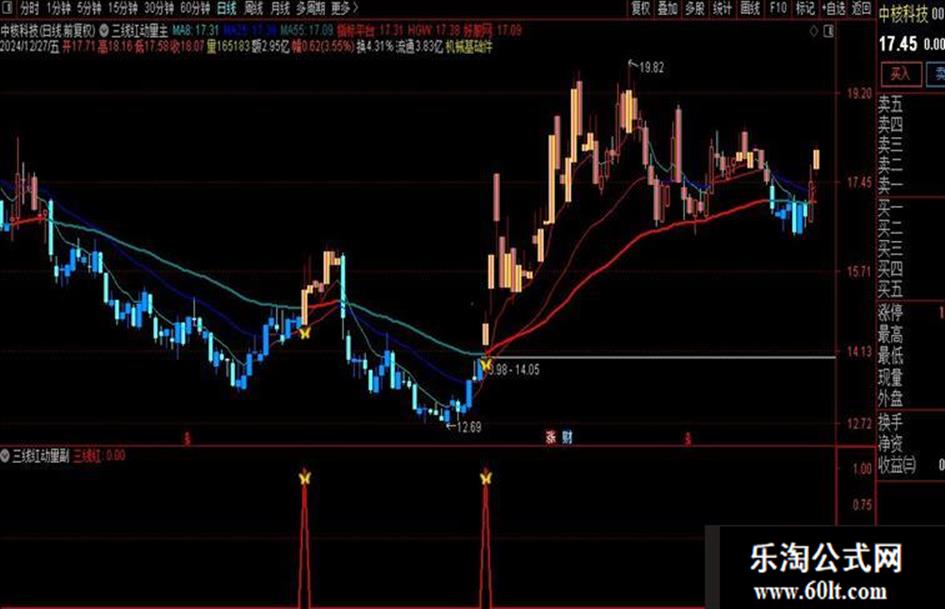
Task: Click the 三线红动量主 main indicator name
Action: point(140,30)
